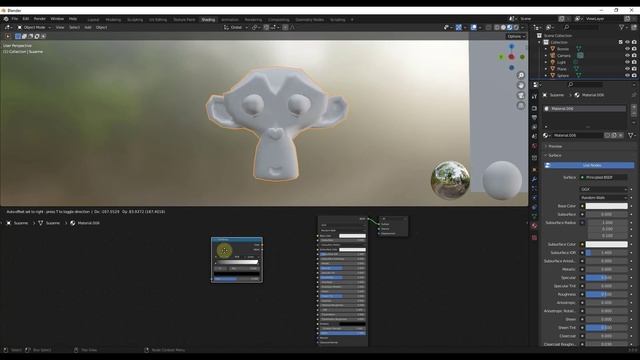Switch viewport to material preview shading
Viewport: 640px width, 360px height.
click(509, 27)
